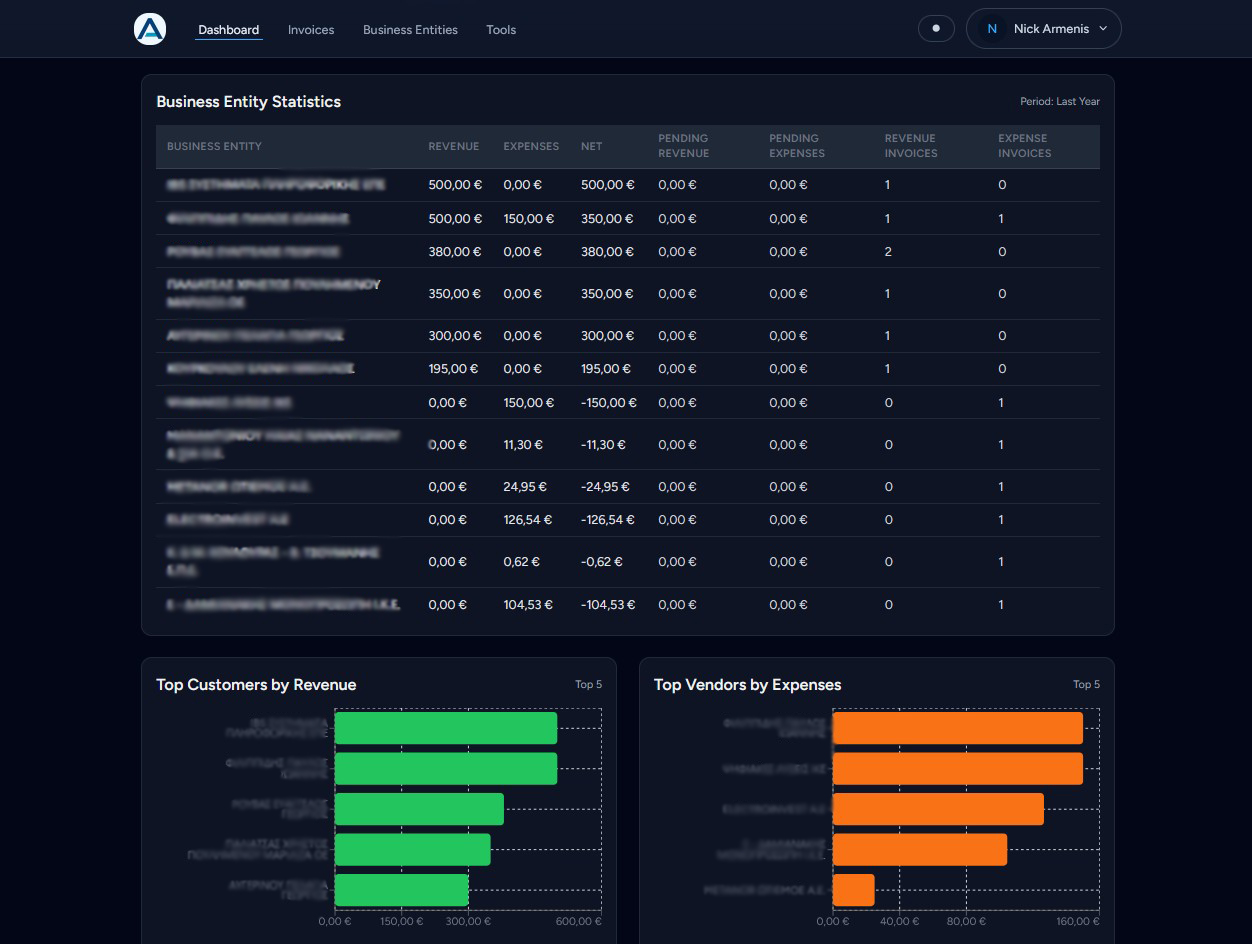1252x944 pixels.
Task: Click the Net column header
Action: tap(592, 146)
